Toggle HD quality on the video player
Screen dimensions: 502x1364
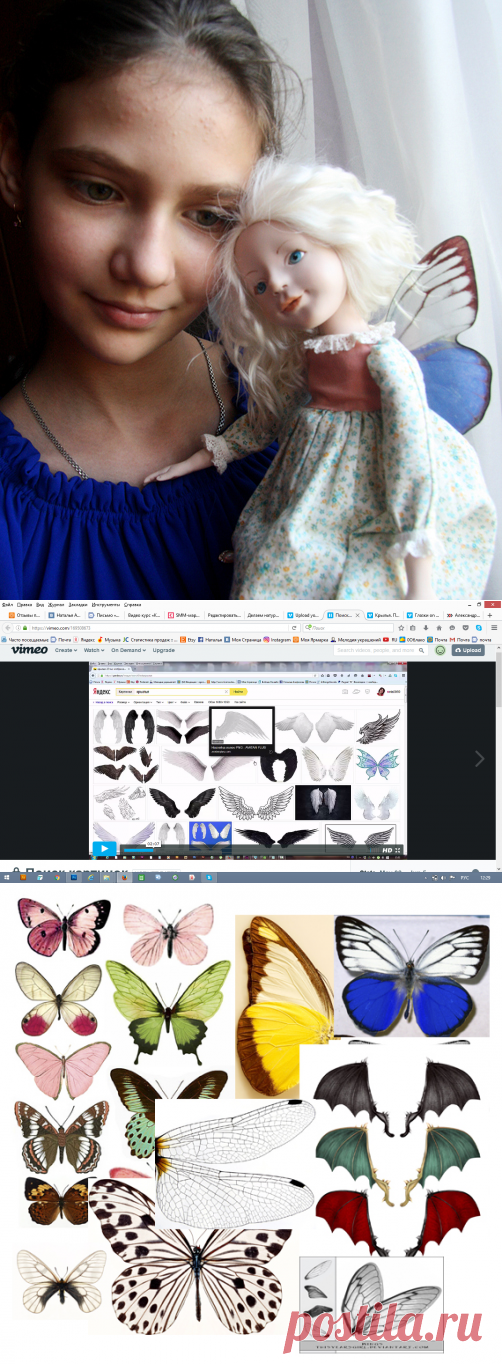click(387, 849)
